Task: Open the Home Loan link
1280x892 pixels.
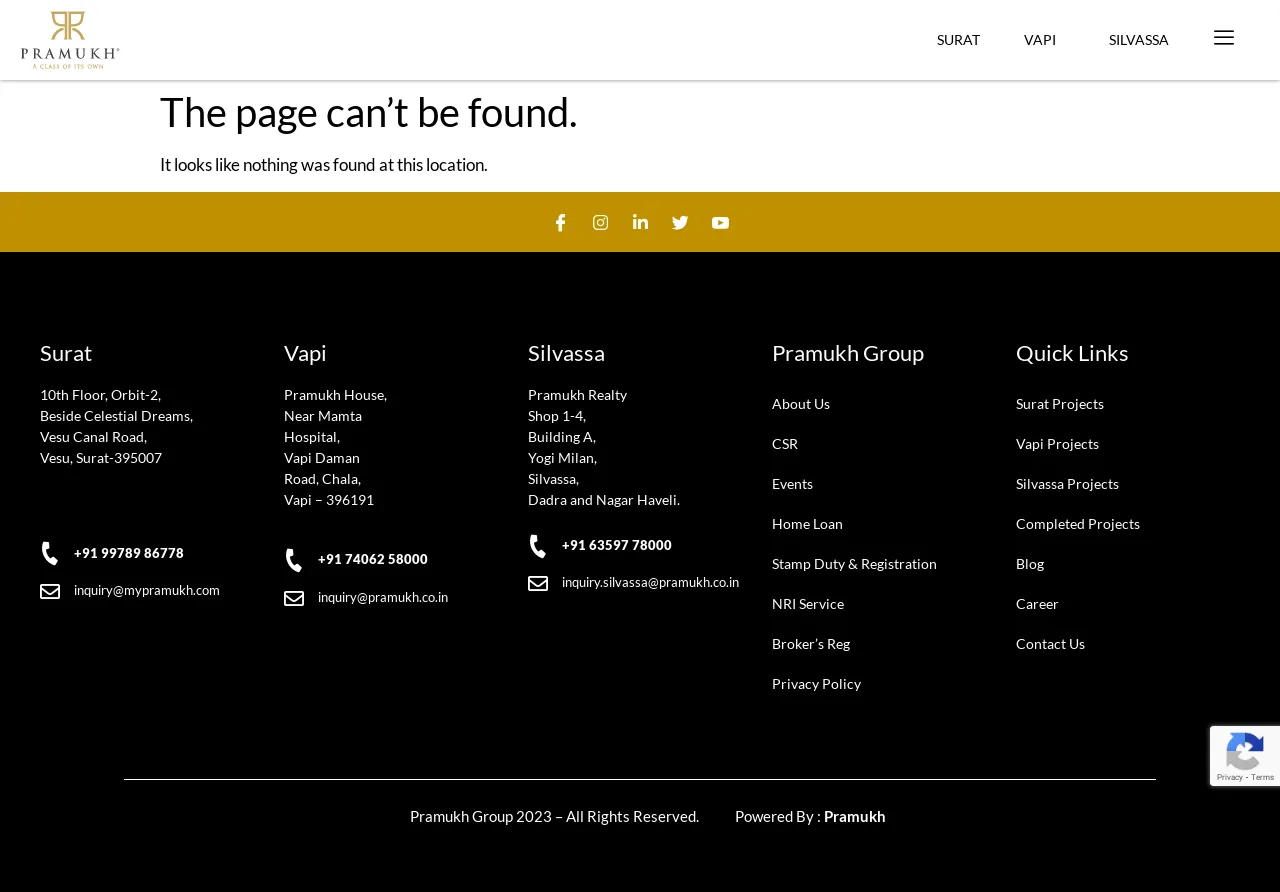Action: [807, 524]
